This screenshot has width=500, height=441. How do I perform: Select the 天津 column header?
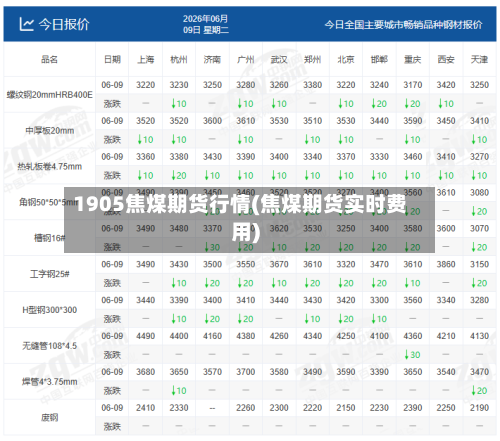pyautogui.click(x=479, y=60)
